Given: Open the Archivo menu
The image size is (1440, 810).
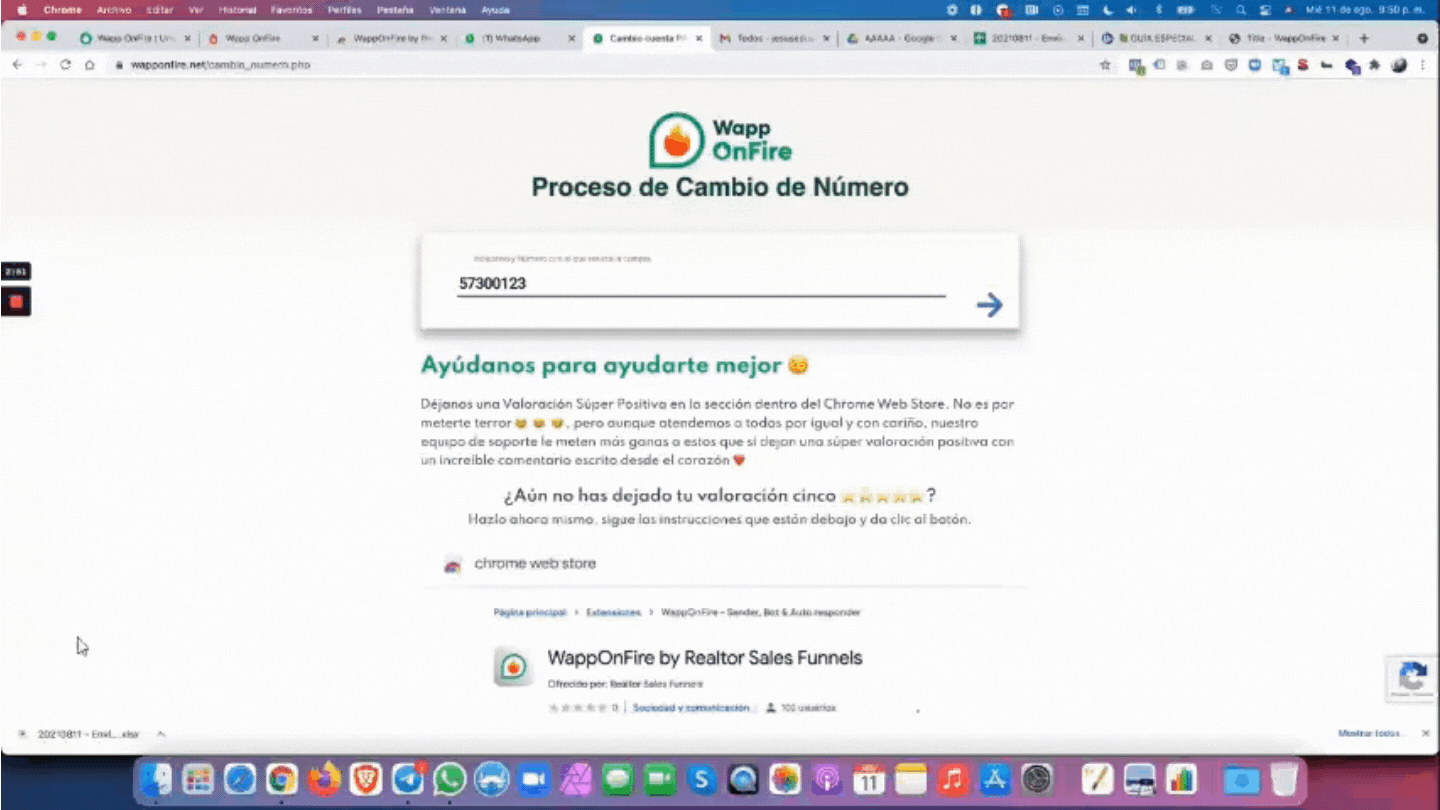Looking at the screenshot, I should pos(113,10).
